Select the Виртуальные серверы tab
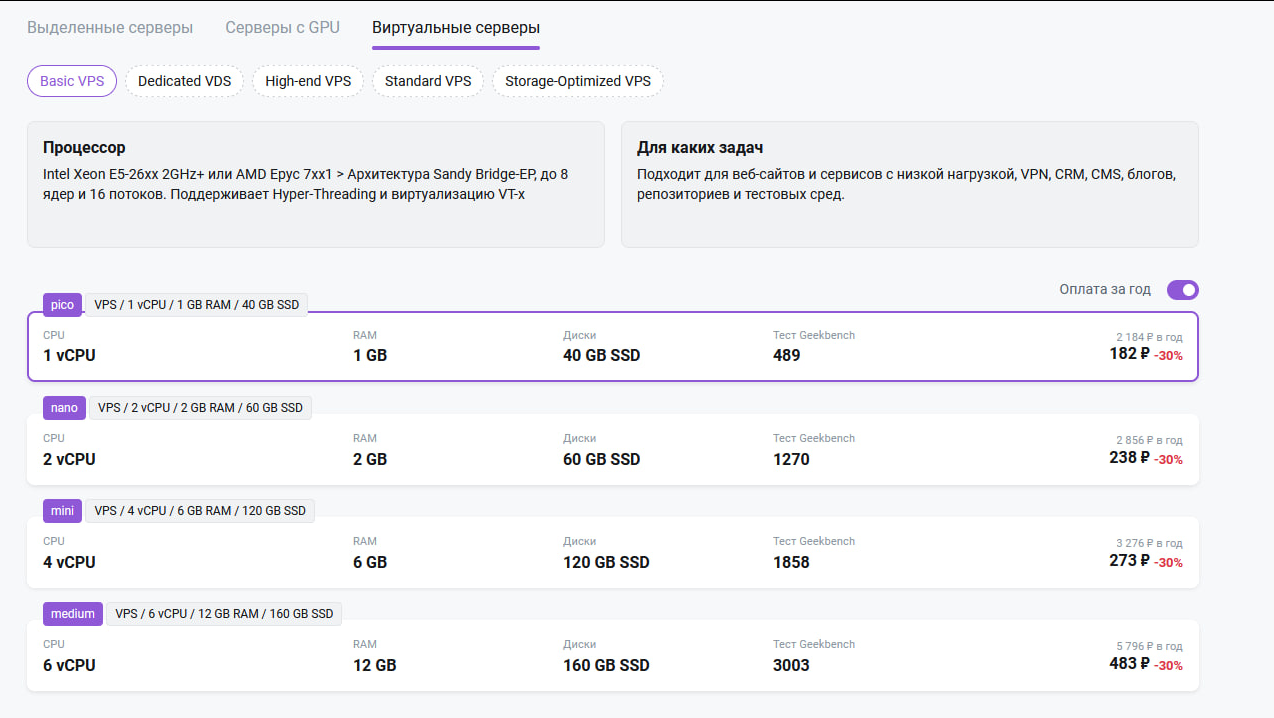This screenshot has height=718, width=1274. coord(455,27)
